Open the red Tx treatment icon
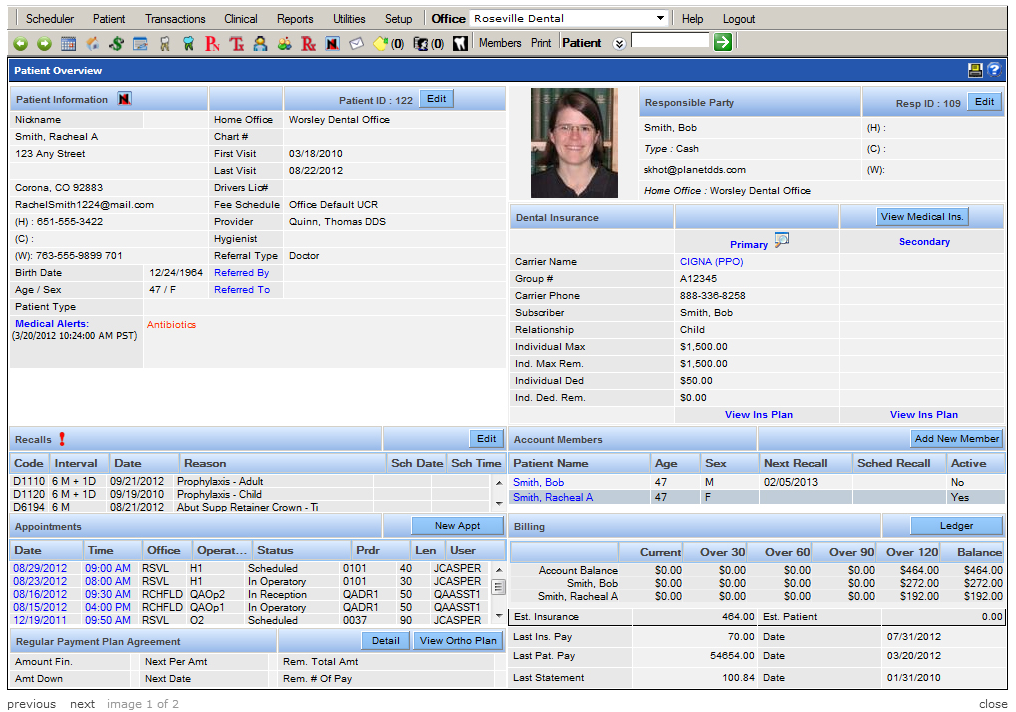The width and height of the screenshot is (1016, 712). pos(237,43)
